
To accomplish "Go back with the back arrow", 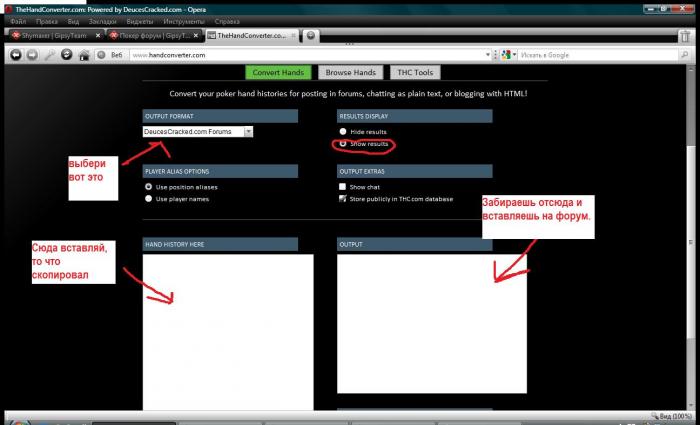I will [x=16, y=55].
